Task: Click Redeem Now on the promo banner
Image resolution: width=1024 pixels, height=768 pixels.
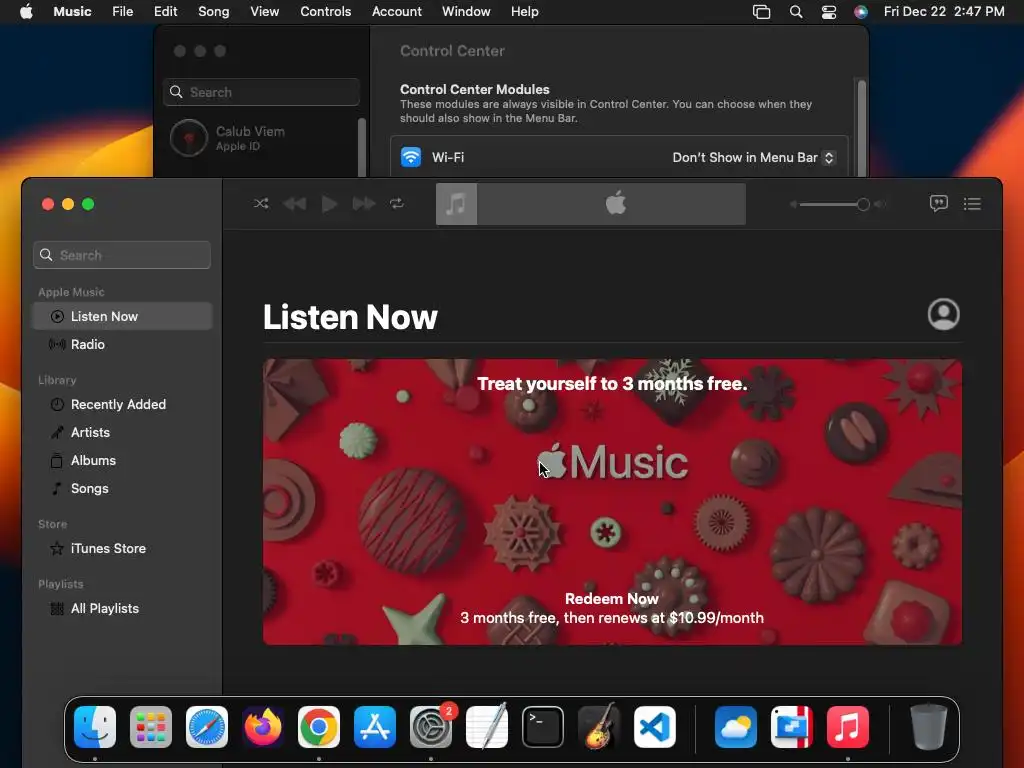Action: tap(612, 599)
